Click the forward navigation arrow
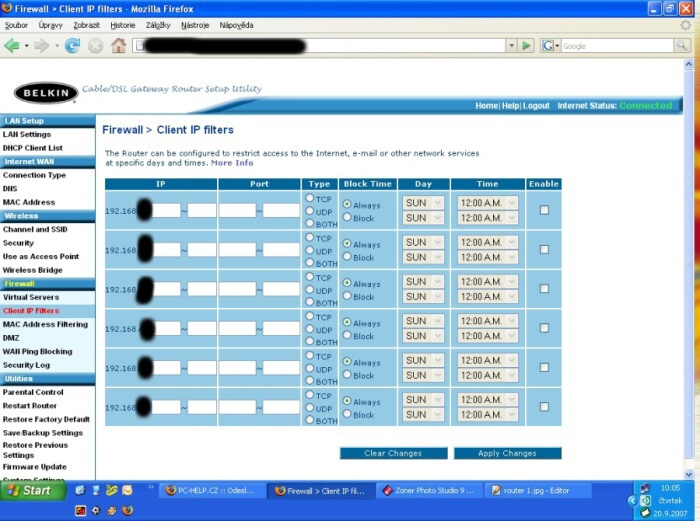This screenshot has width=700, height=521. click(x=41, y=46)
